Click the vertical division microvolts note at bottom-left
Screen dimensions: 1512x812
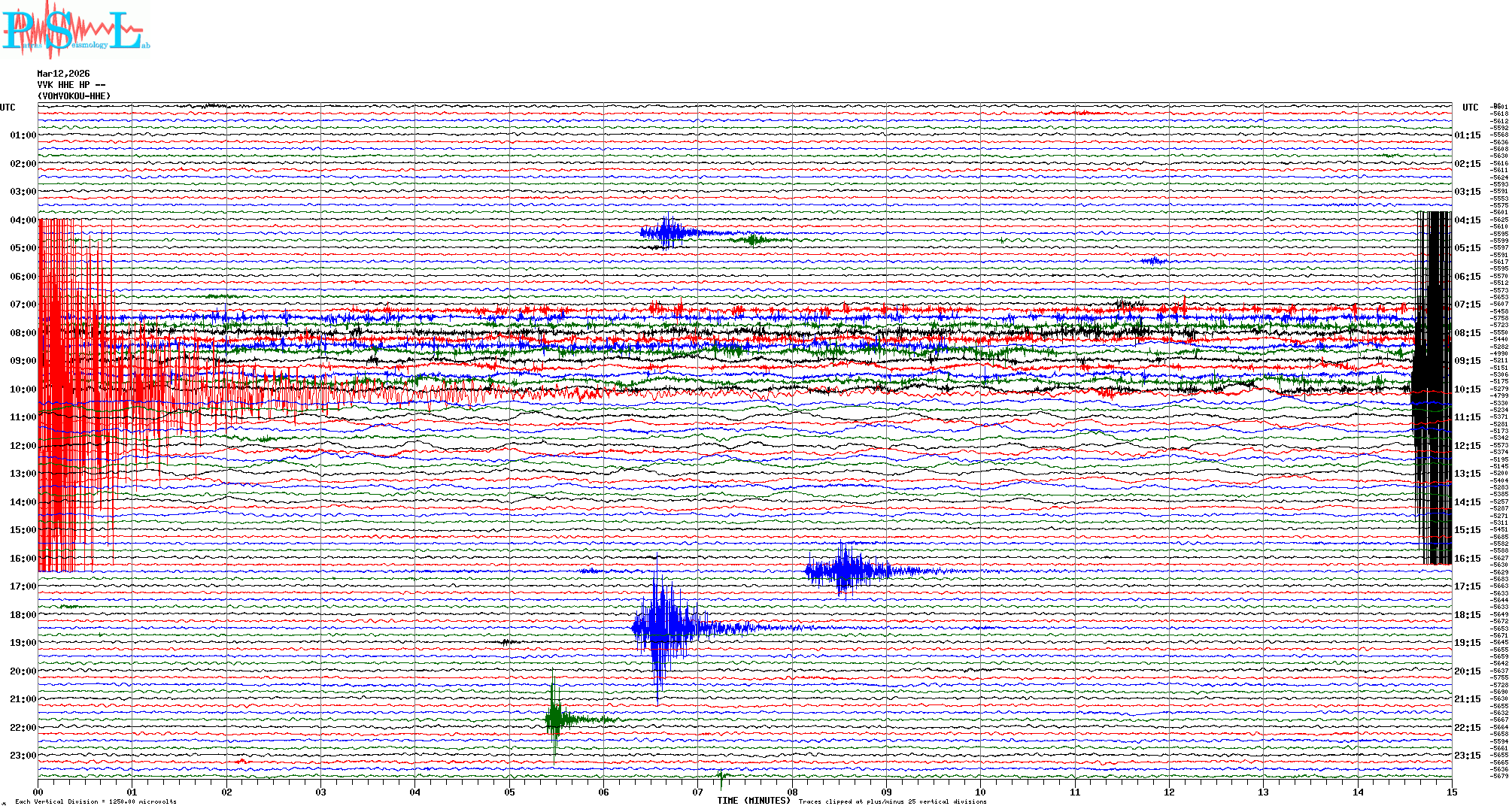(x=96, y=801)
